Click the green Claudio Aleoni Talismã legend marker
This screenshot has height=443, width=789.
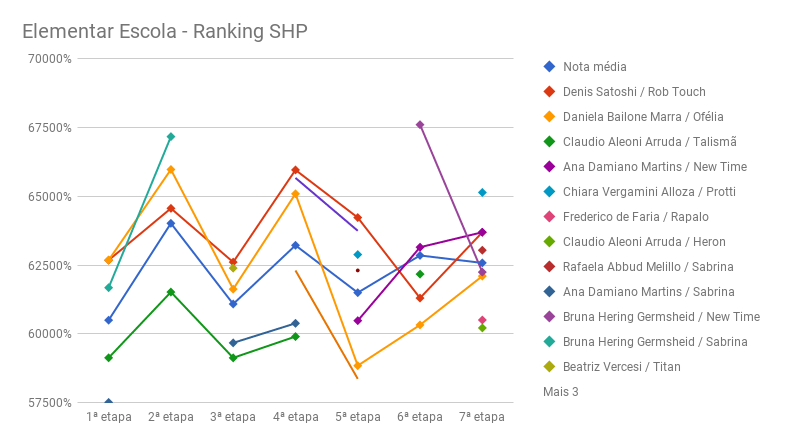(x=548, y=142)
